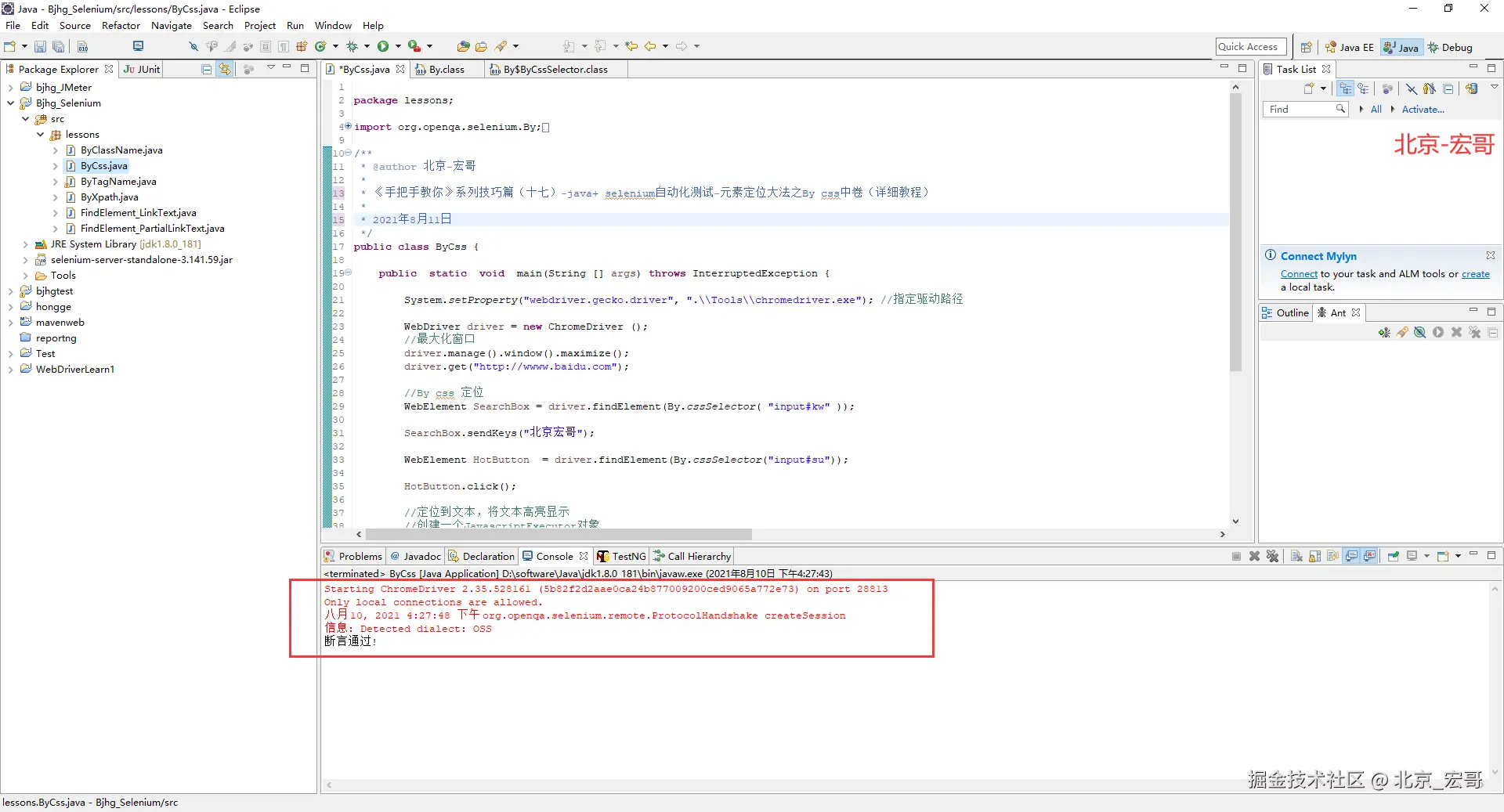Screen dimensions: 1504x812
Task: Click the Last Edit Location arrow icon
Action: pyautogui.click(x=631, y=46)
